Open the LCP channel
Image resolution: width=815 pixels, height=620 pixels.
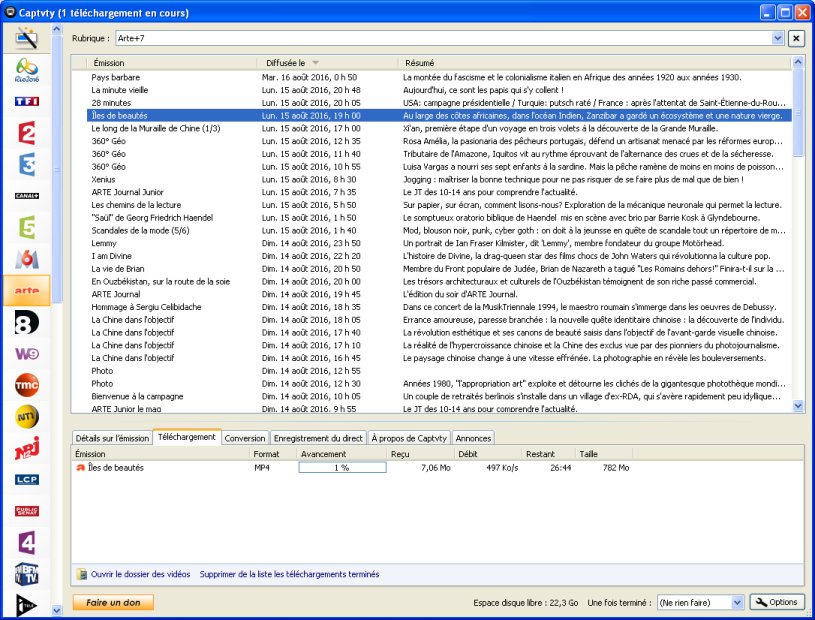26,479
